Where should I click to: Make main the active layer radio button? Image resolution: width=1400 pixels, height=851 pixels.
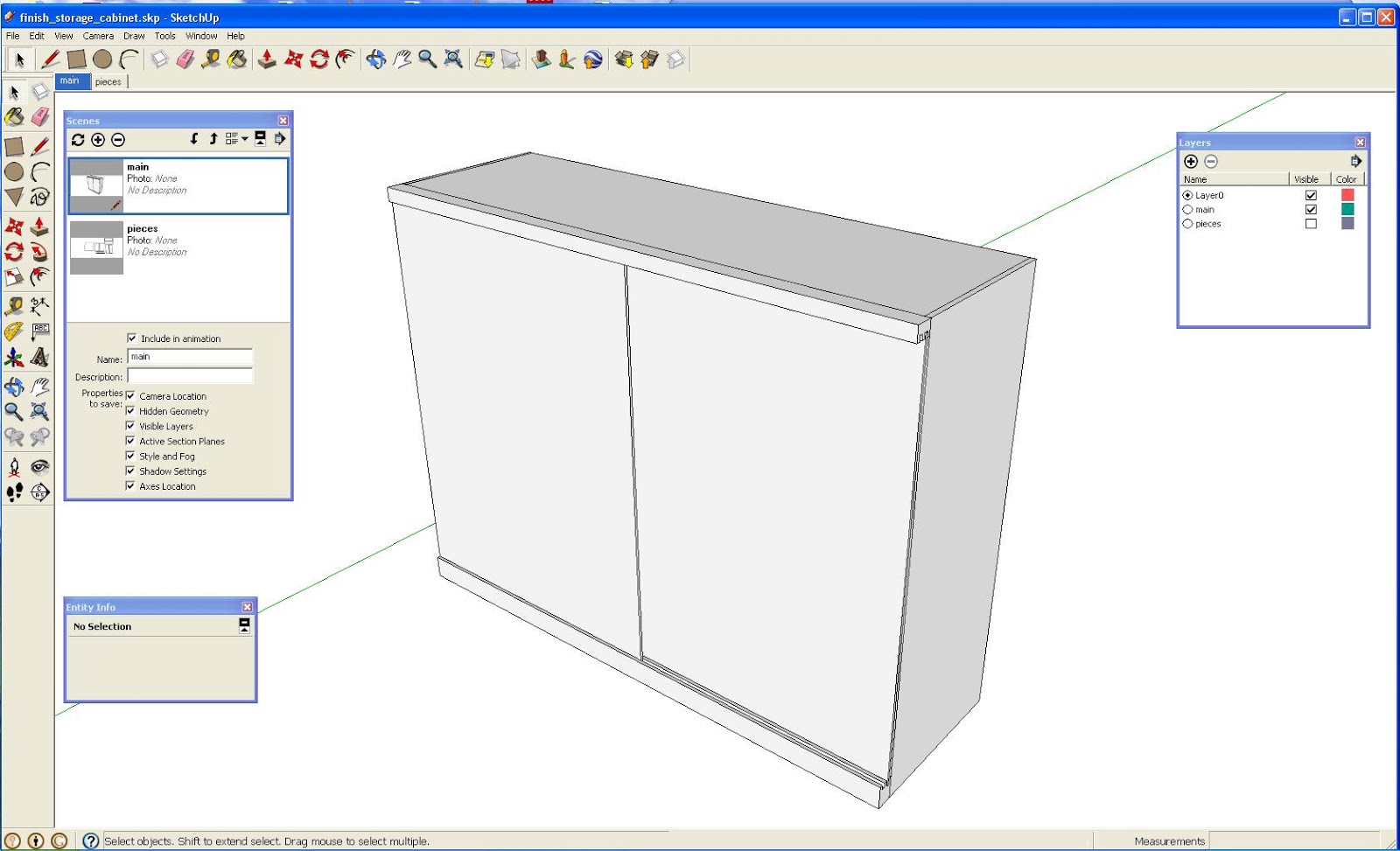1188,209
